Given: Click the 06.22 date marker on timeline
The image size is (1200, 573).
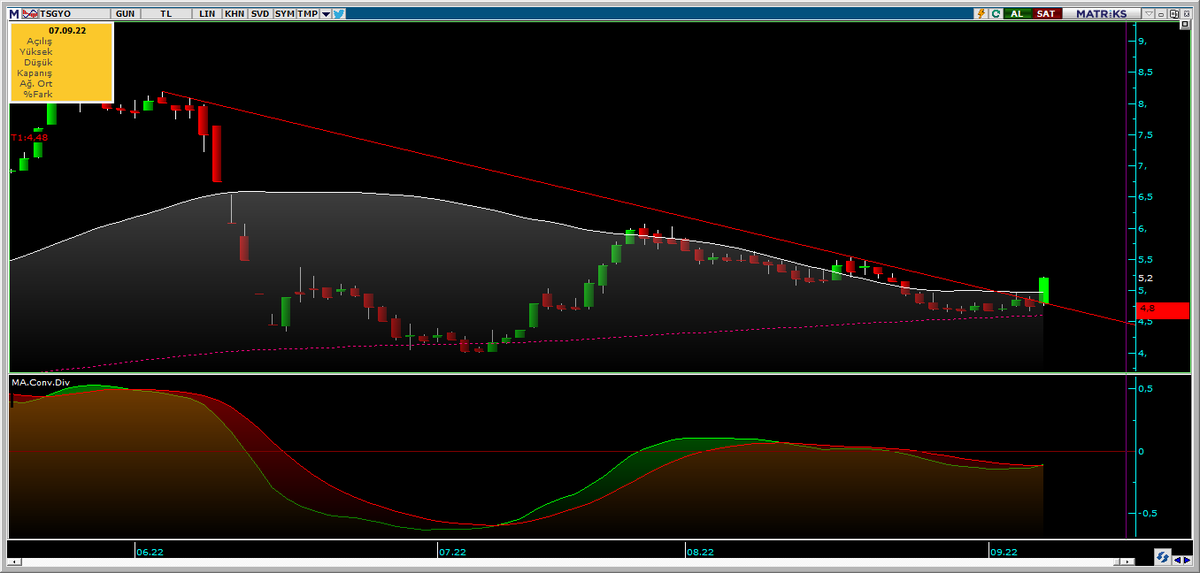Looking at the screenshot, I should (150, 551).
